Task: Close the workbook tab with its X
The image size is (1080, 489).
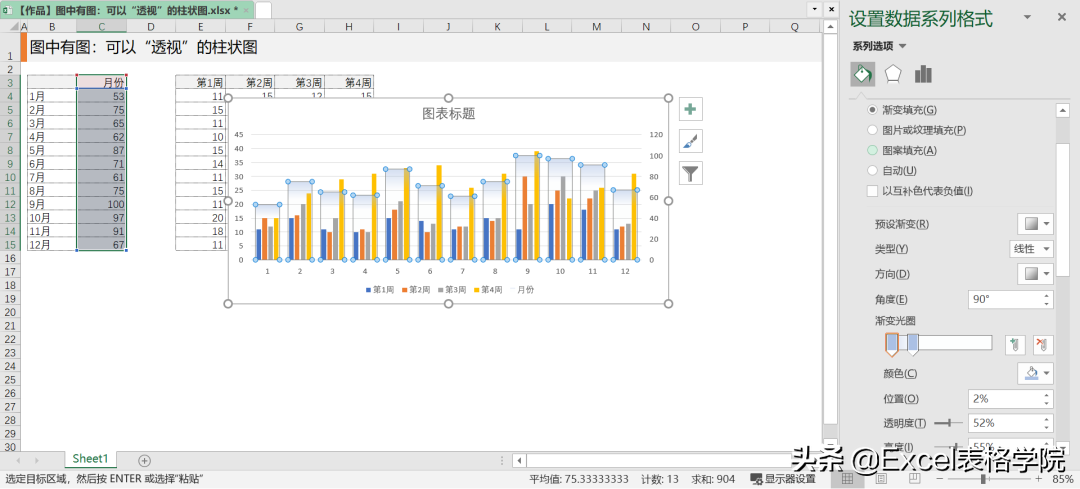Action: tap(246, 10)
